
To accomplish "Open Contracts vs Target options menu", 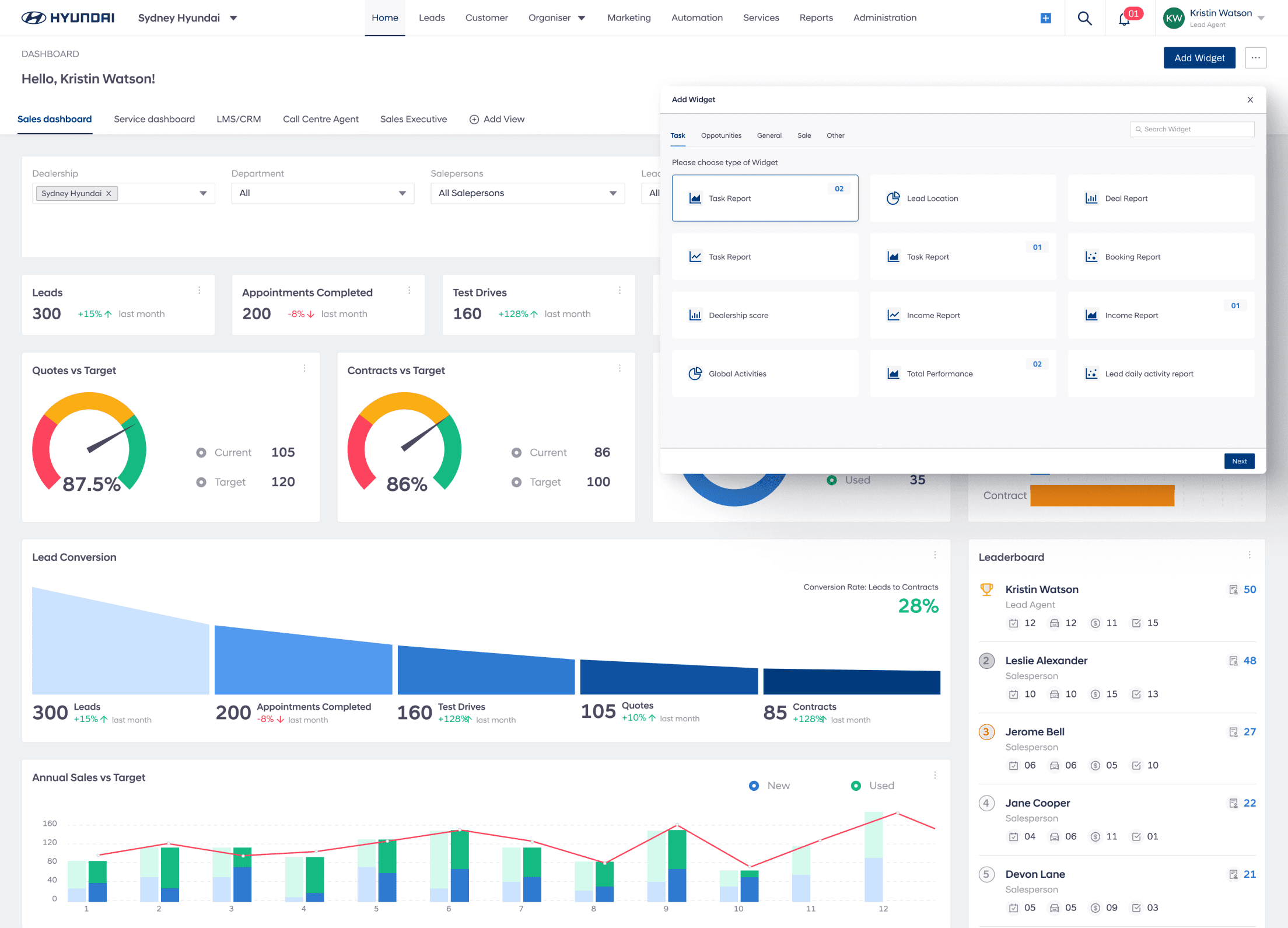I will pos(619,368).
